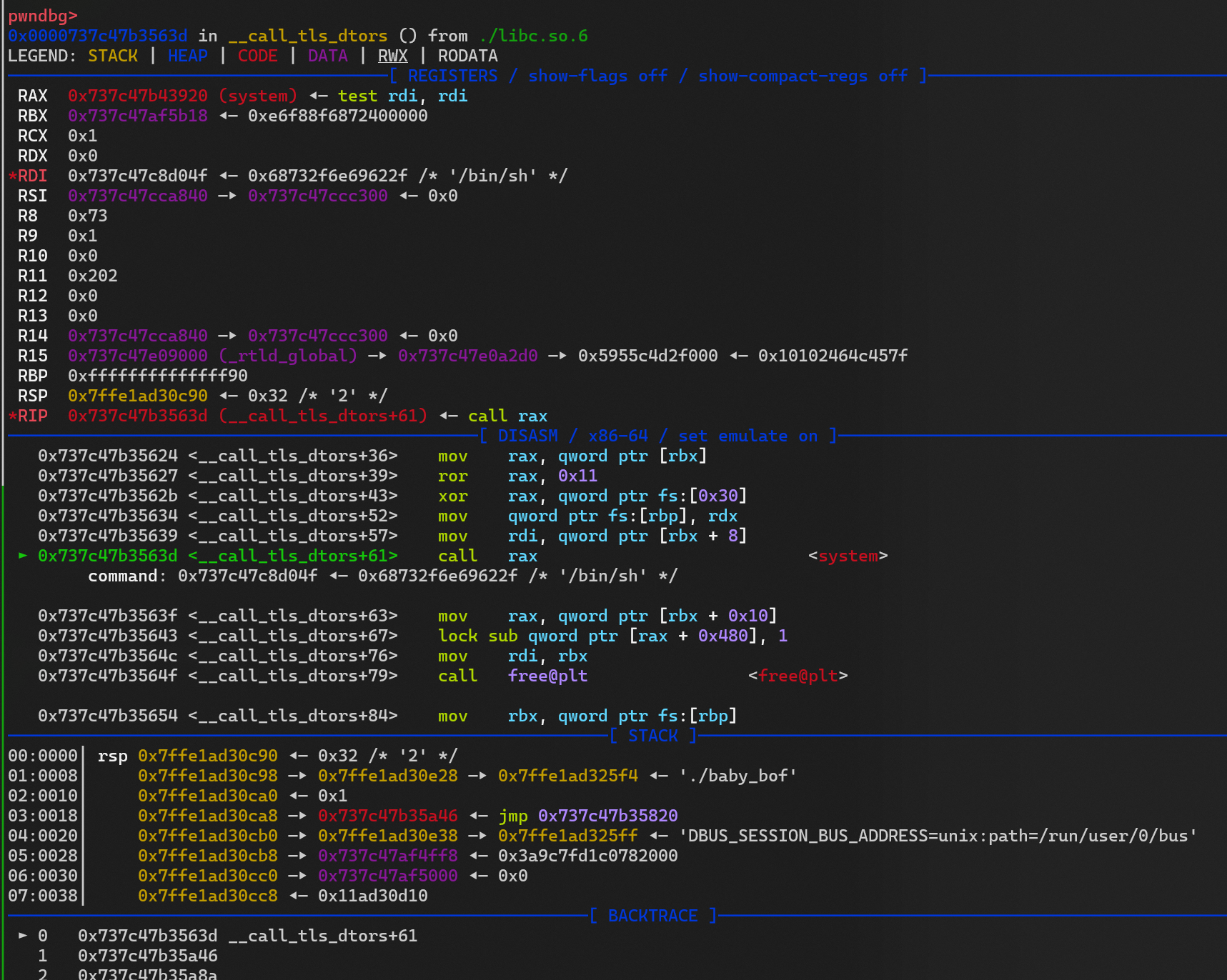
Task: Select disasm address 0x737c47b35654
Action: (108, 716)
